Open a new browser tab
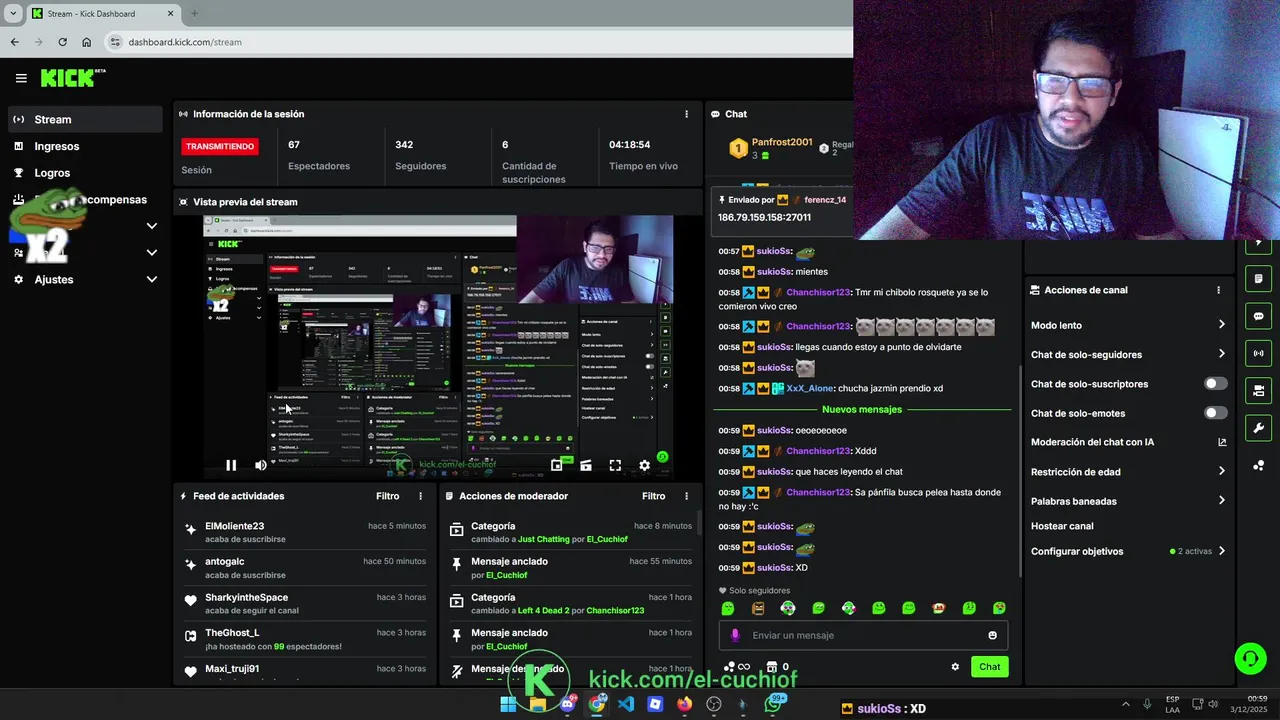The height and width of the screenshot is (720, 1280). click(x=194, y=14)
